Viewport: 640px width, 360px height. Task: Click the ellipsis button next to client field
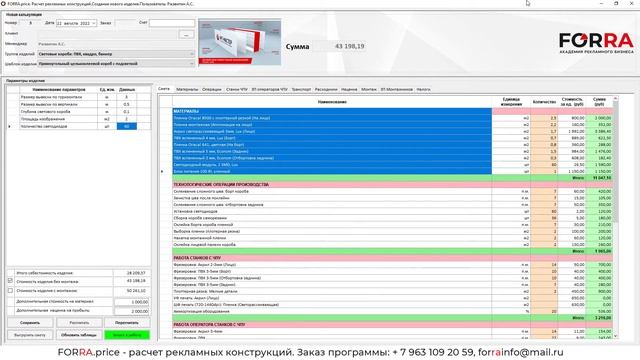click(187, 35)
